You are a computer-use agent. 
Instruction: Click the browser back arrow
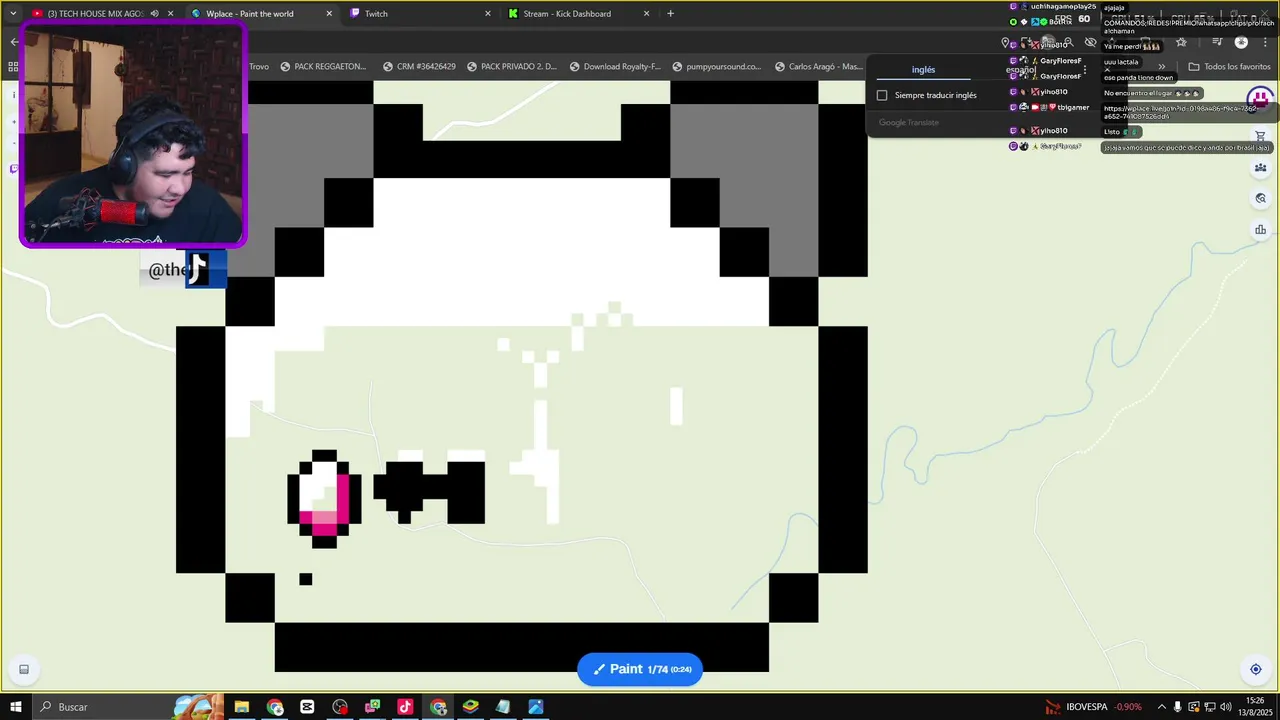click(14, 42)
